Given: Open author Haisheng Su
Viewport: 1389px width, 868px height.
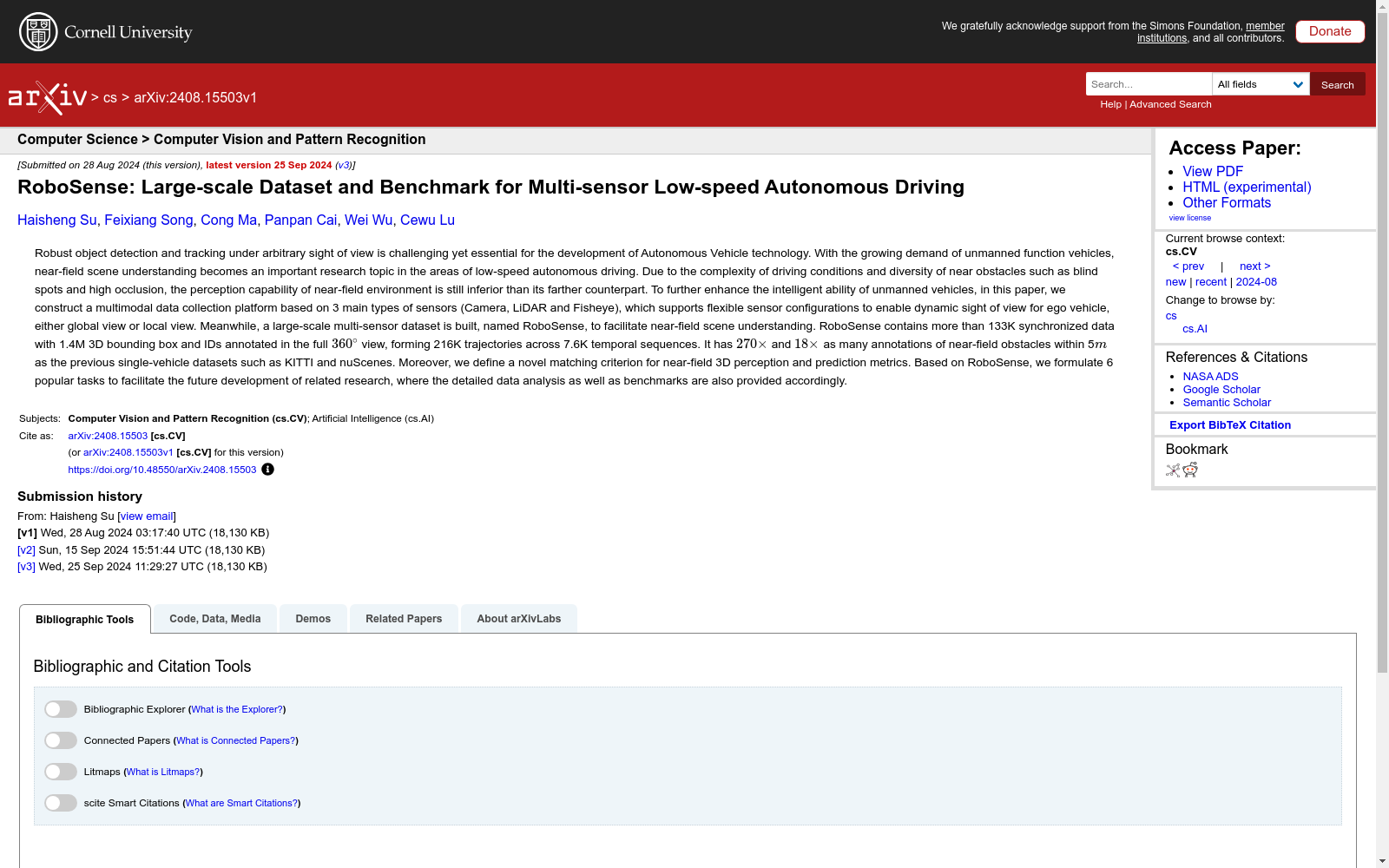Looking at the screenshot, I should [x=57, y=220].
